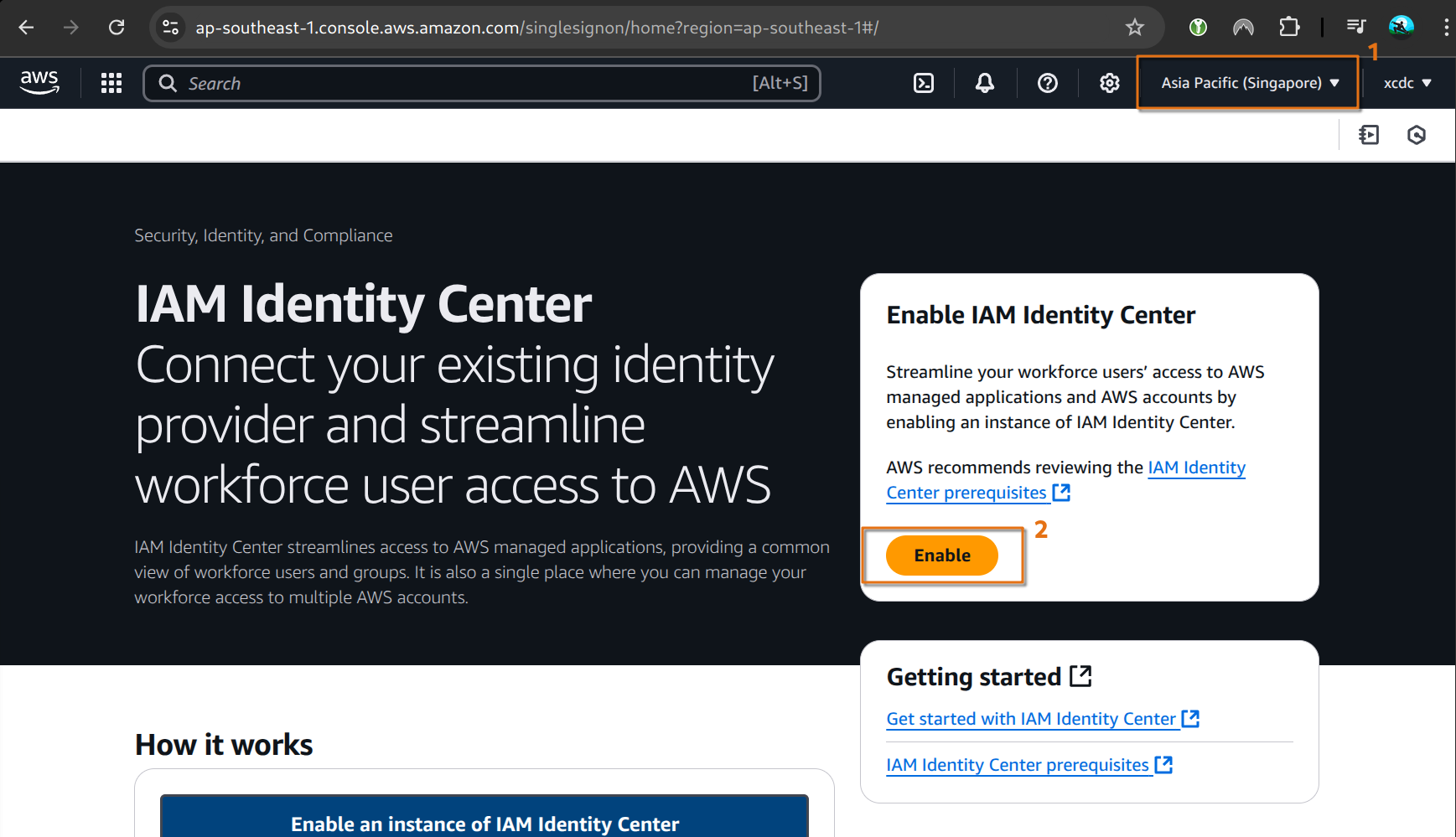Open the green shield browser extension
The image size is (1456, 837).
tap(1198, 28)
